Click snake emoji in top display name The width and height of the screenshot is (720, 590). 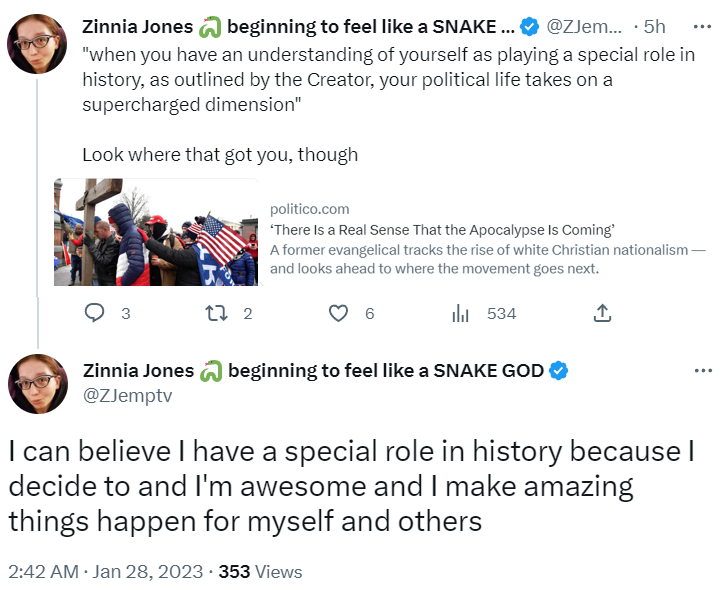[210, 27]
